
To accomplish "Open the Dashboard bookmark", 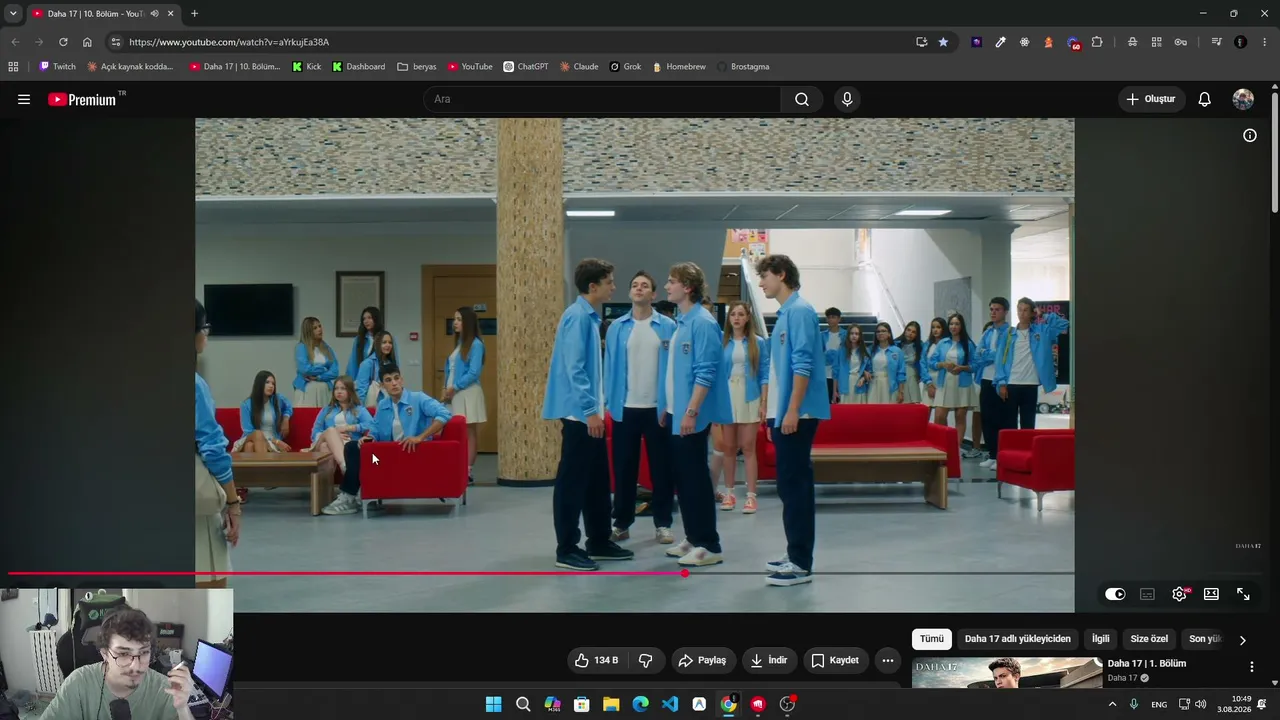I will coord(359,67).
